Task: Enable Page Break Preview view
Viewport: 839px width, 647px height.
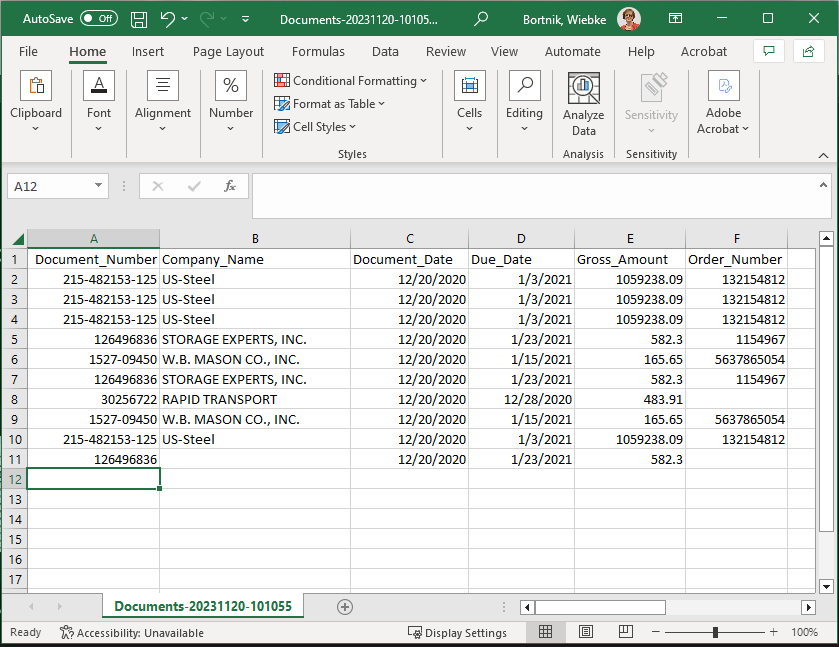Action: tap(625, 632)
